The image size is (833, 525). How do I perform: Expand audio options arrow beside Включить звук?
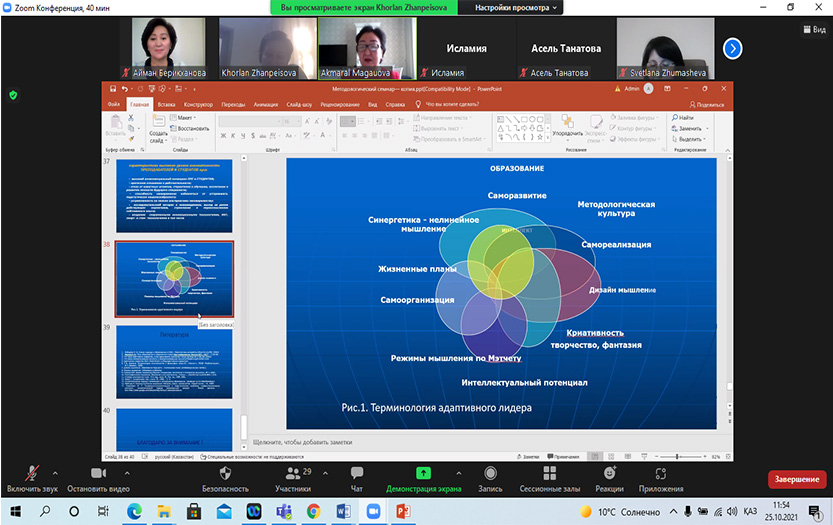[x=54, y=473]
